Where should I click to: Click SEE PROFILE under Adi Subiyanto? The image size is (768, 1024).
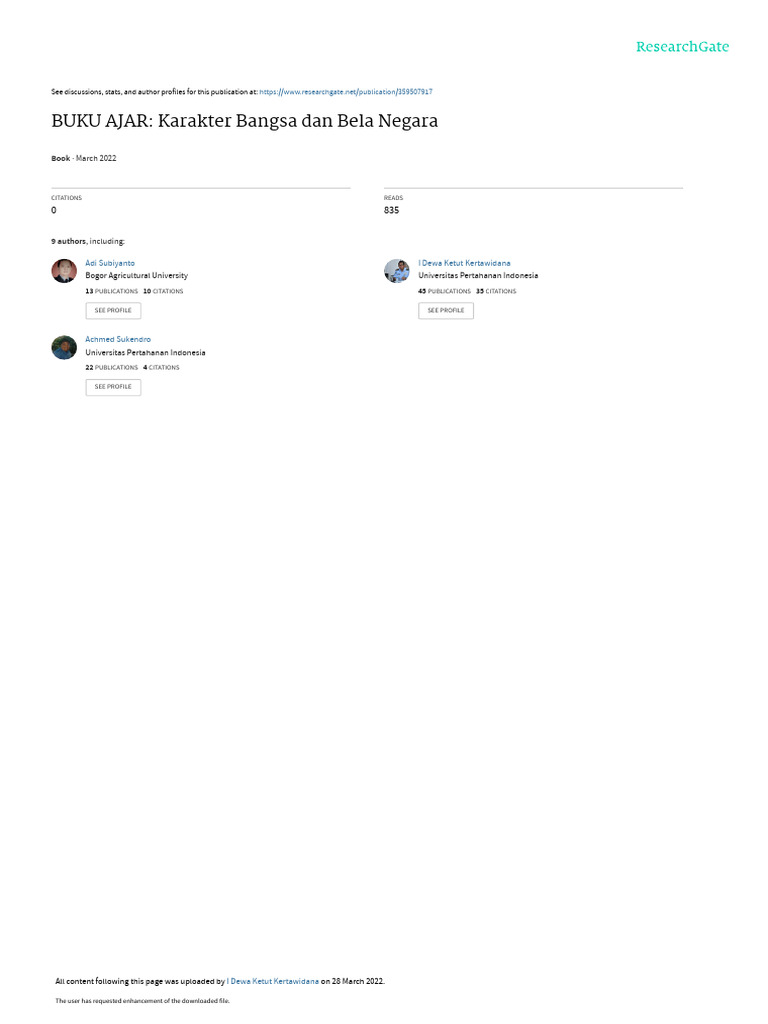[x=113, y=311]
